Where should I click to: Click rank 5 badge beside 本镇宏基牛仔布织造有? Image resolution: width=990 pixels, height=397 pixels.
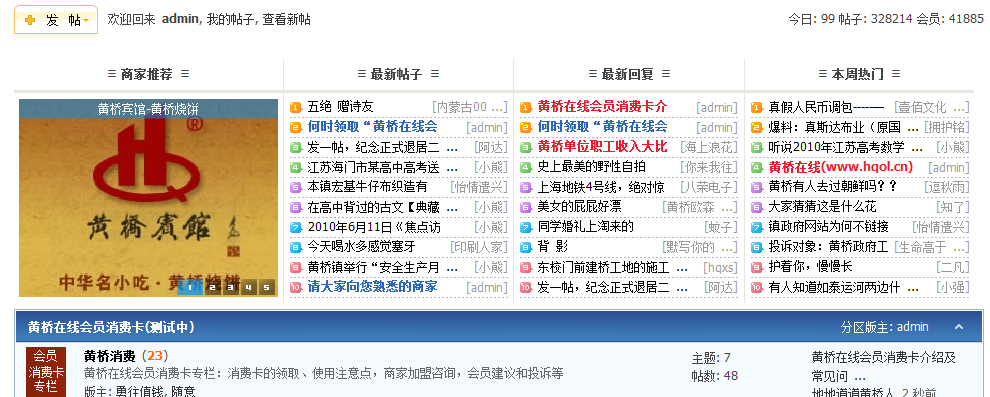(296, 187)
